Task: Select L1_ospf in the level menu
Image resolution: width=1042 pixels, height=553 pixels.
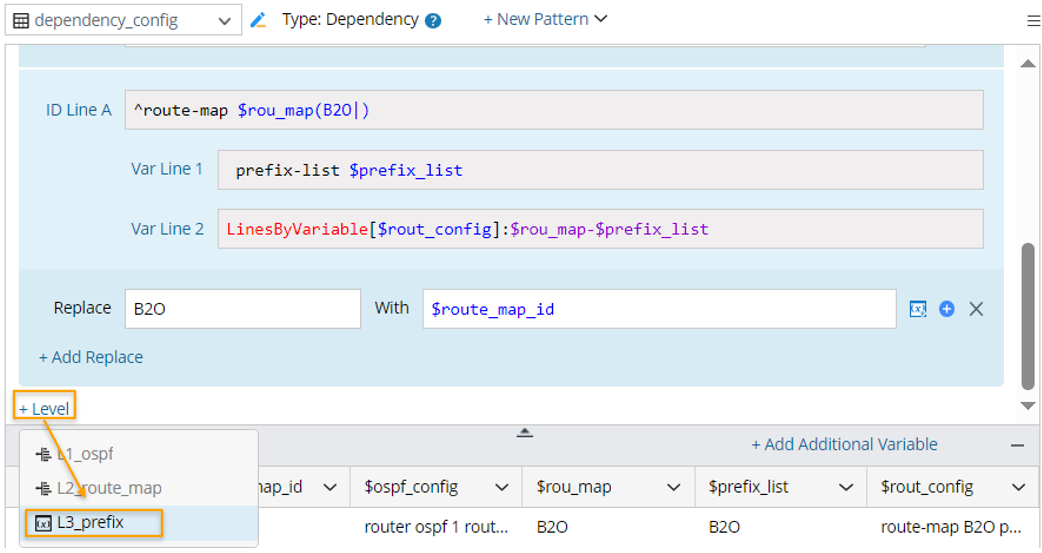Action: [x=86, y=454]
